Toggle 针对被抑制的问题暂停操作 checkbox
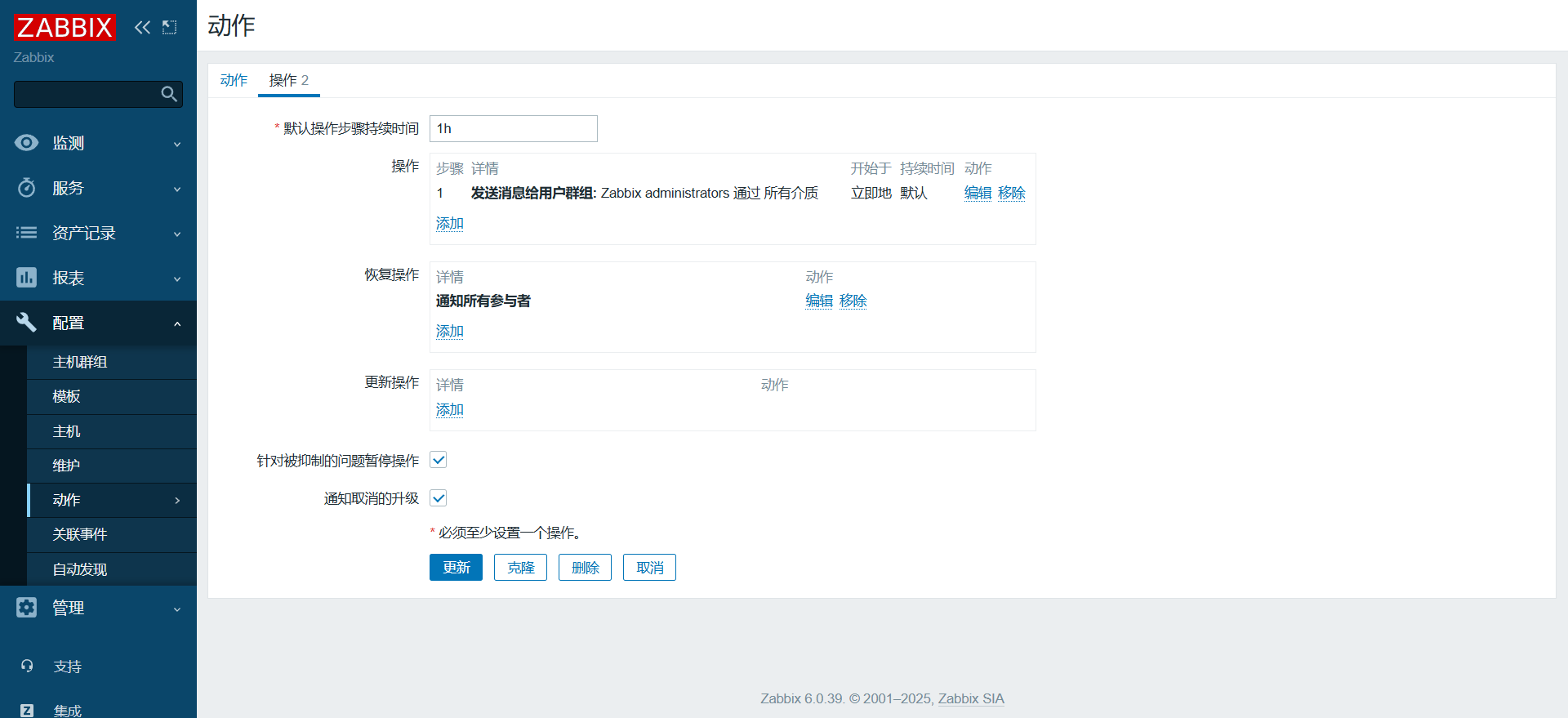The width and height of the screenshot is (1568, 718). [x=439, y=460]
